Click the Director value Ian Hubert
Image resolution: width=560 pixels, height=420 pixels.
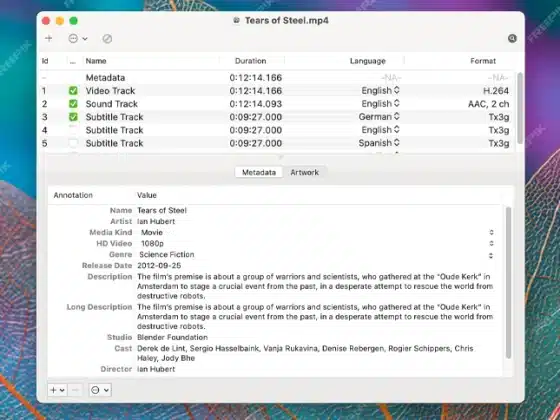pos(156,369)
